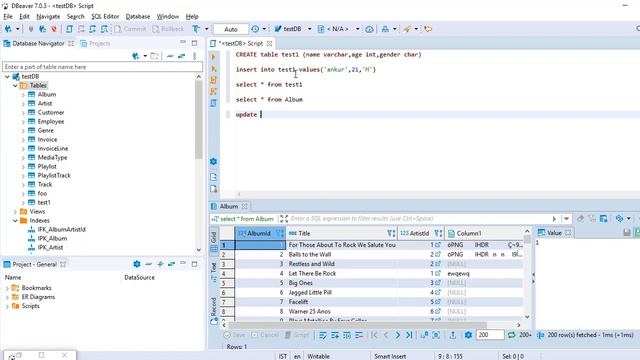Toggle the Record view side tab
The image size is (640, 360).
point(213,310)
